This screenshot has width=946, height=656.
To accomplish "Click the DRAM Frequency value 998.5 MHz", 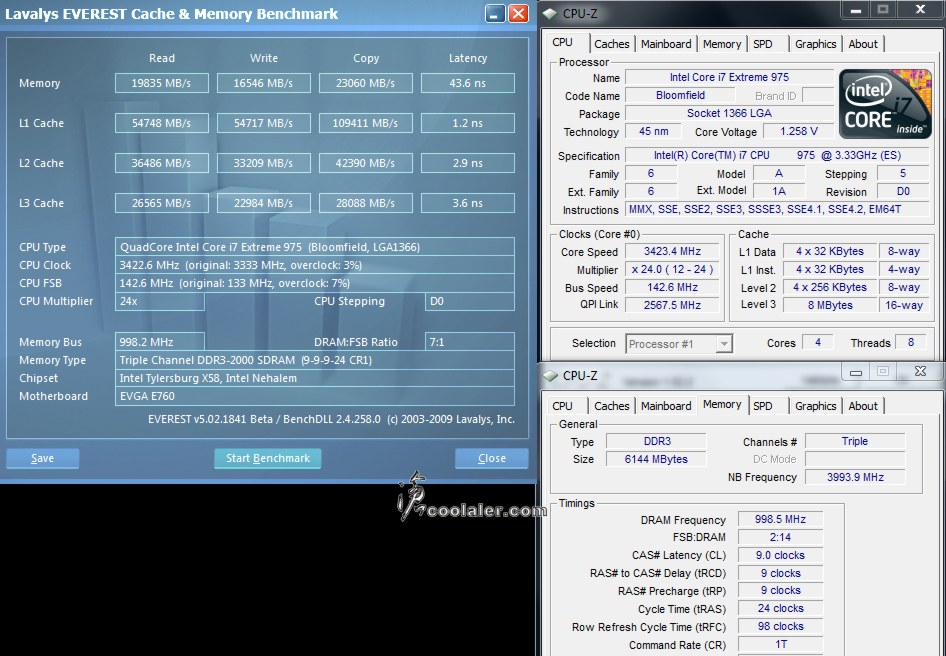I will [x=780, y=520].
